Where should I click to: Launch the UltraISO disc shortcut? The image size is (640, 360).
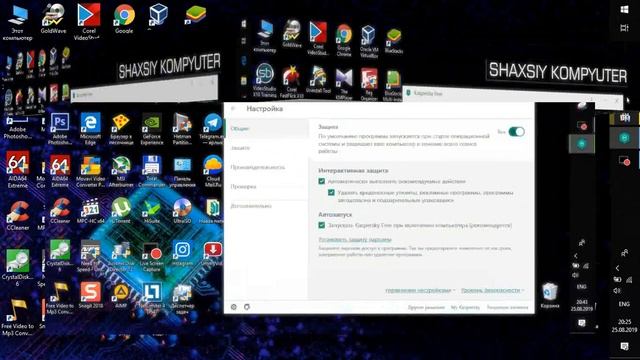(x=182, y=211)
